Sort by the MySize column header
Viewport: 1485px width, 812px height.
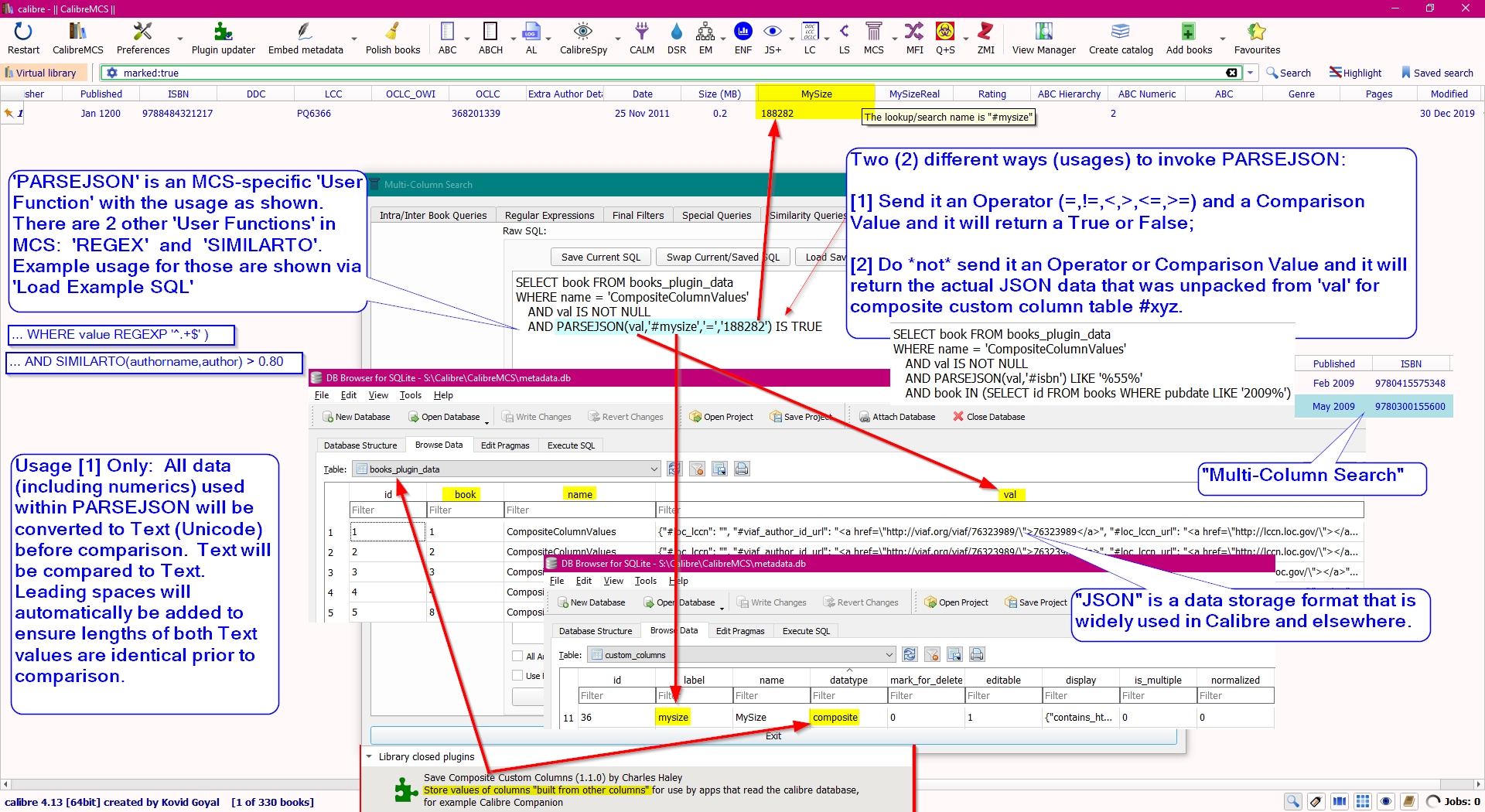[816, 94]
